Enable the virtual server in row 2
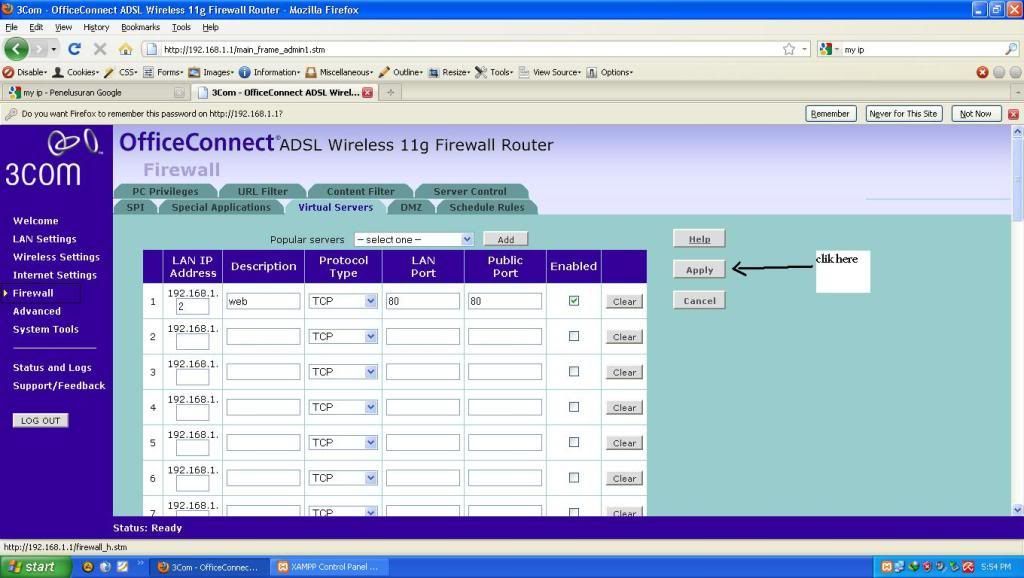Image resolution: width=1024 pixels, height=578 pixels. click(x=574, y=336)
